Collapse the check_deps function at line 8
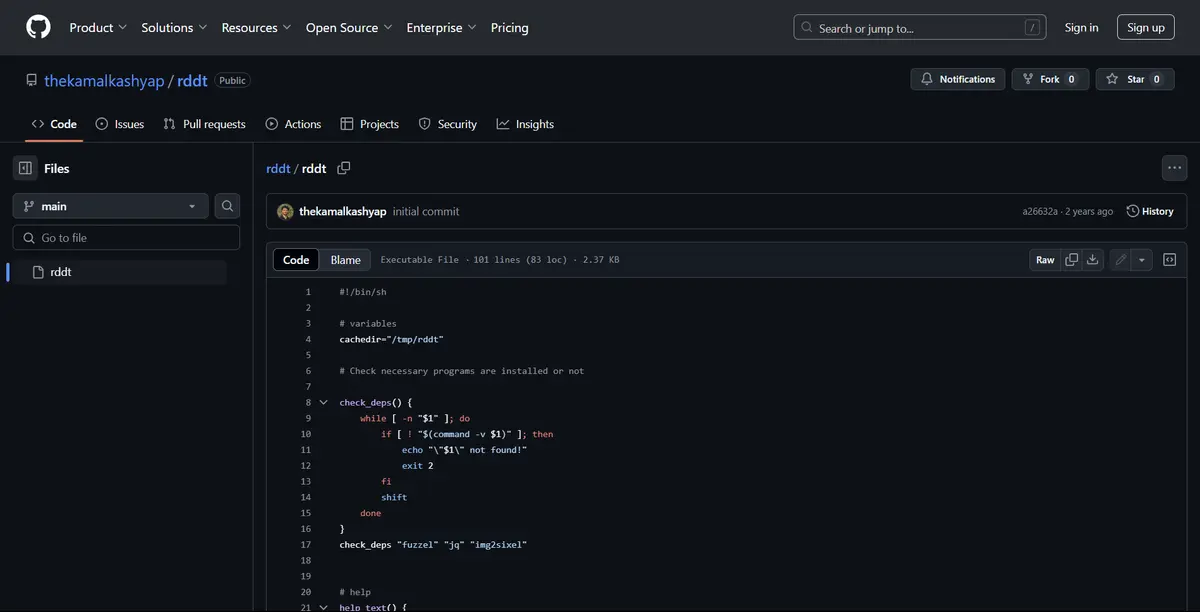The image size is (1200, 612). pyautogui.click(x=323, y=402)
